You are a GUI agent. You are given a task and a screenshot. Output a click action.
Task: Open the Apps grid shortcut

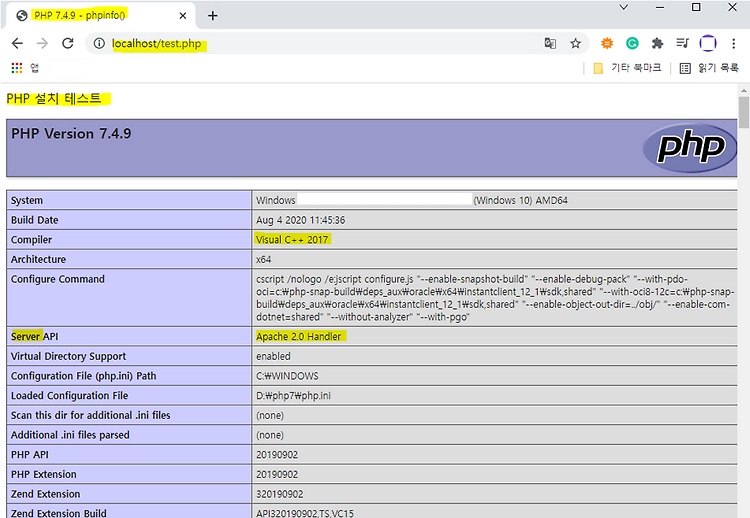[x=17, y=68]
